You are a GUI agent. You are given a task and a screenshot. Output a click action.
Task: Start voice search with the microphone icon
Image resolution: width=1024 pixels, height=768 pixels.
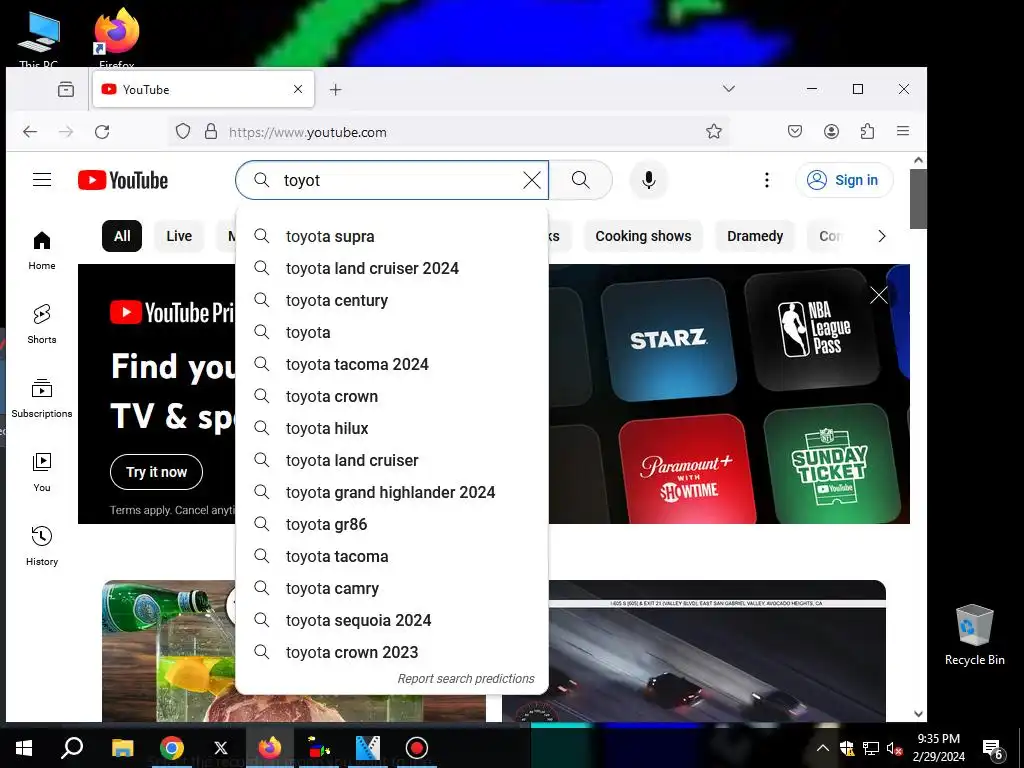pos(648,180)
